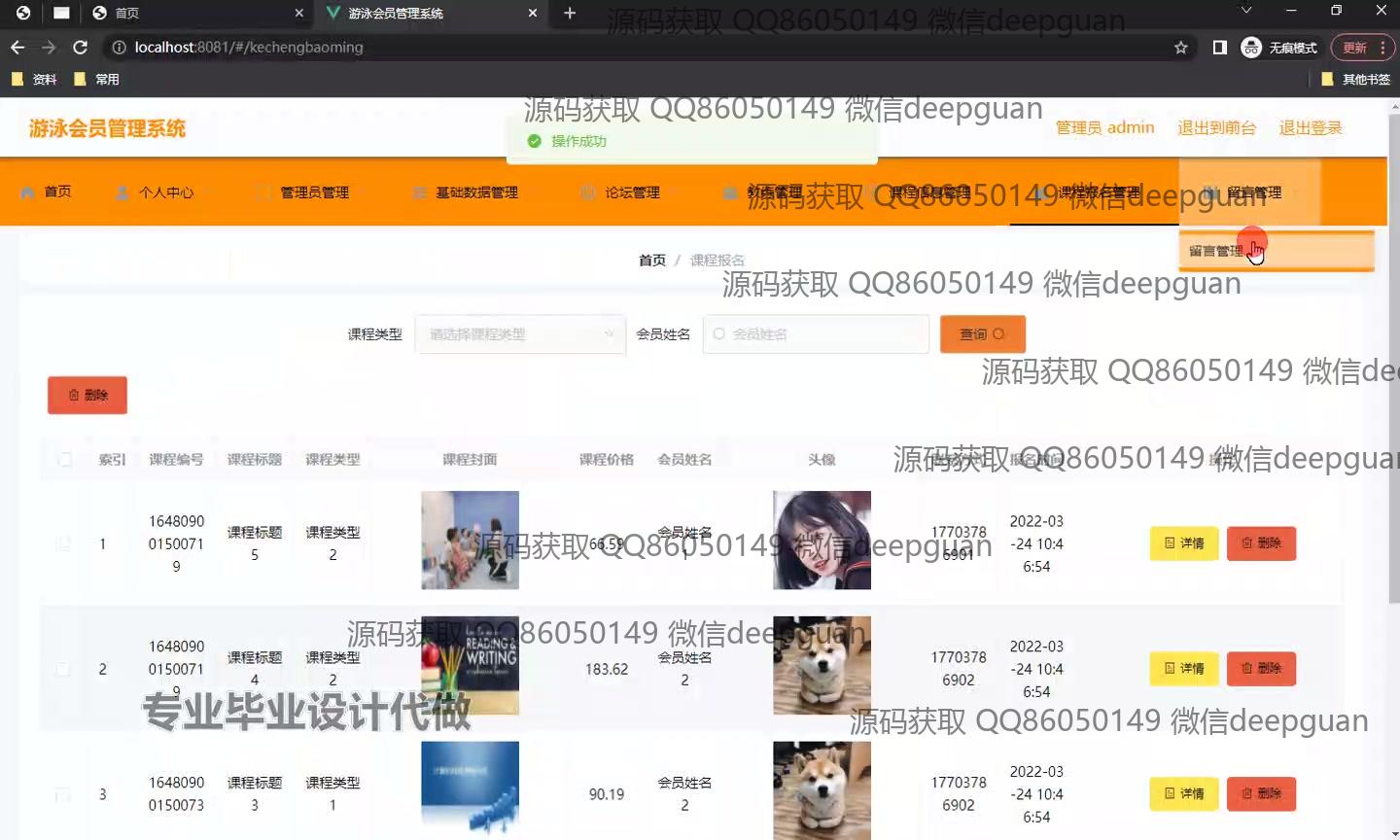Click the 会员姓名 search input field
The width and height of the screenshot is (1400, 840).
click(817, 334)
